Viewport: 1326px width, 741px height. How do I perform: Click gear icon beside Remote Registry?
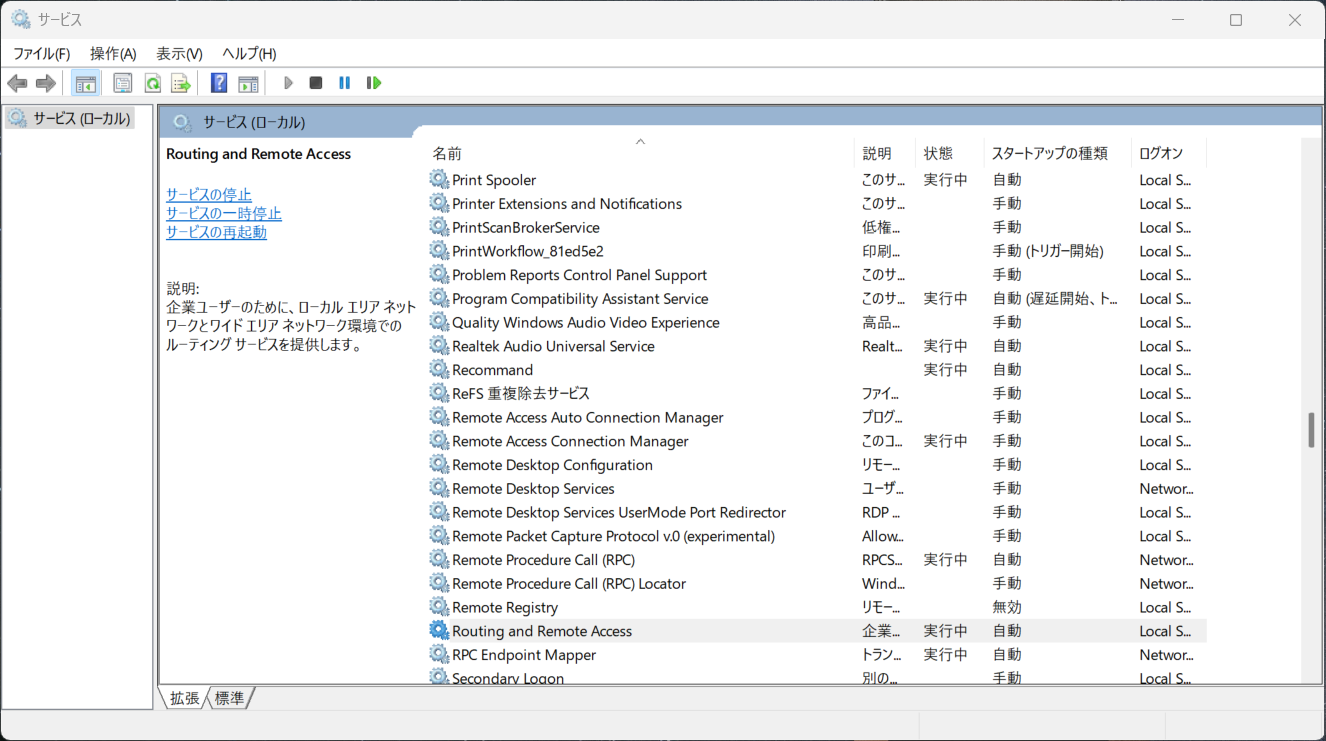[439, 607]
